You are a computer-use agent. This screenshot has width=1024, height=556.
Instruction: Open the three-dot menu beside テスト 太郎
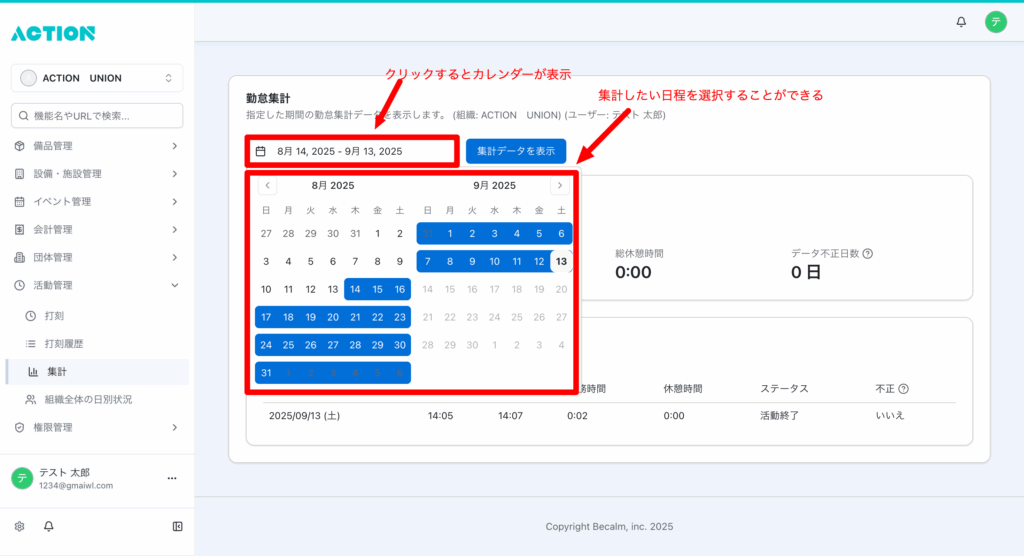[x=171, y=478]
